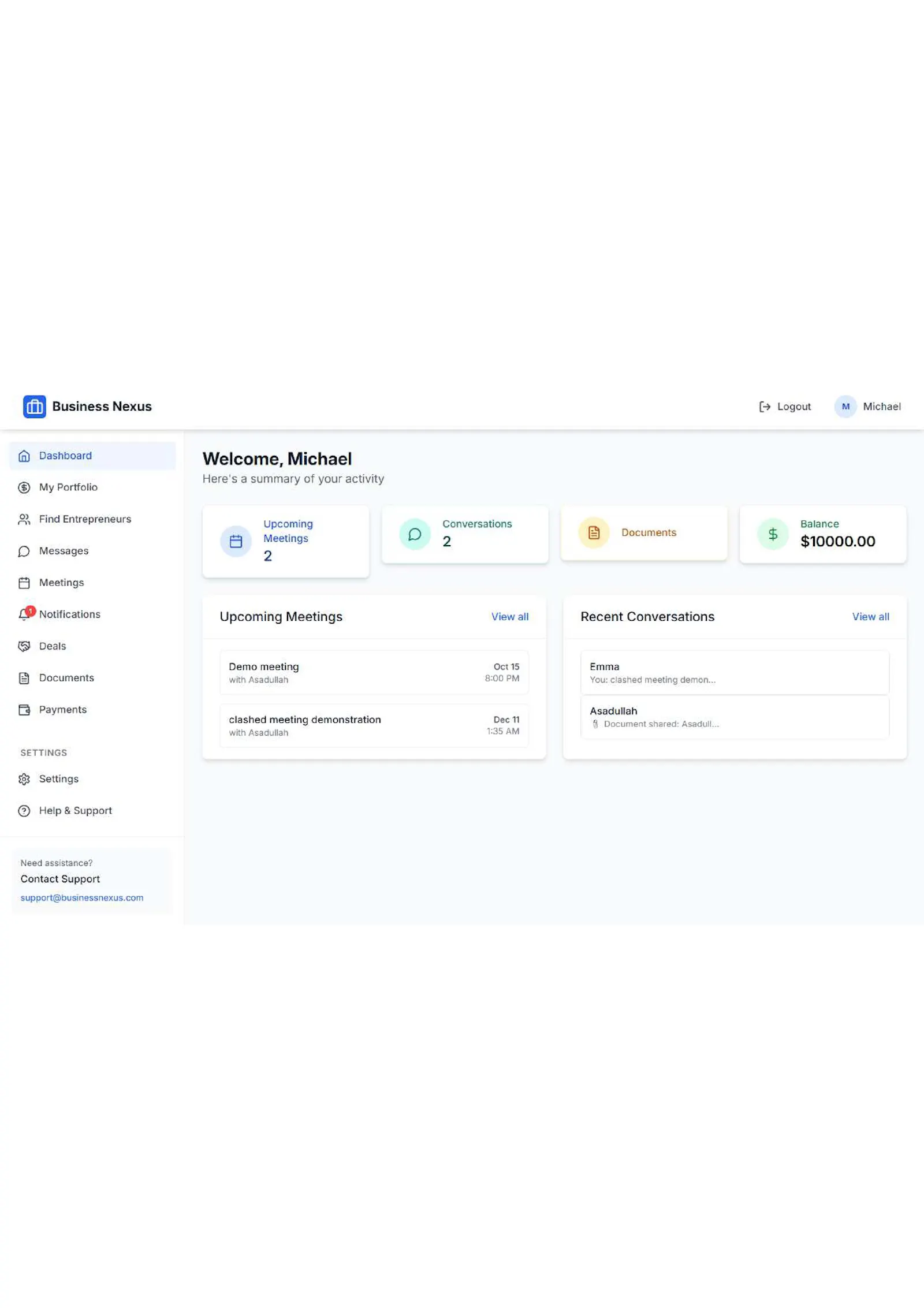This screenshot has height=1308, width=924.
Task: Open the Dashboard menu item
Action: [92, 456]
